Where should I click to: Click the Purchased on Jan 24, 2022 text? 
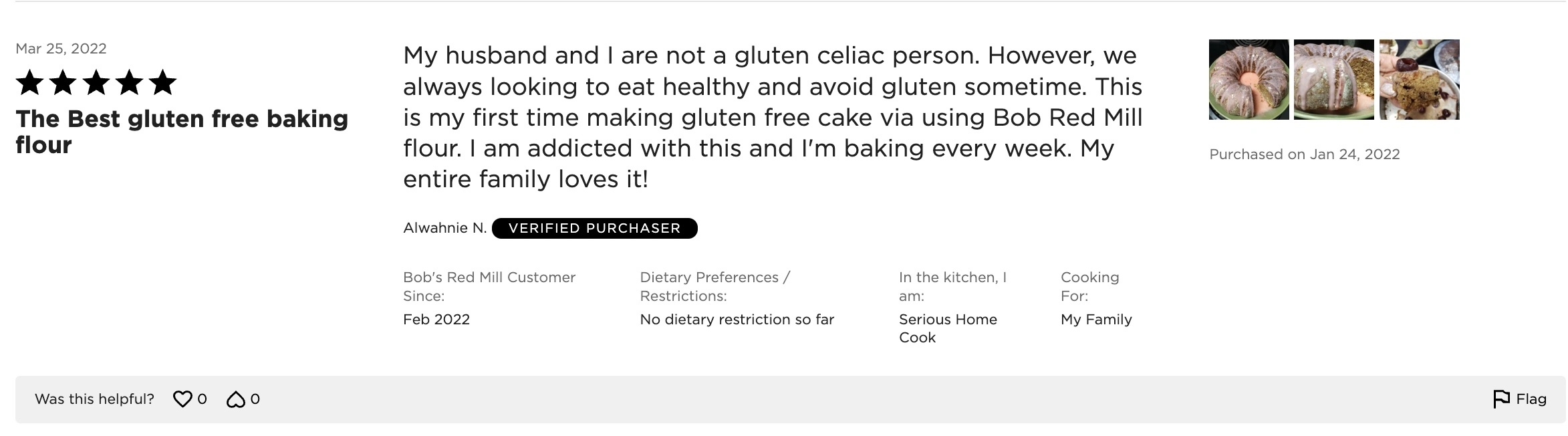coord(1304,154)
